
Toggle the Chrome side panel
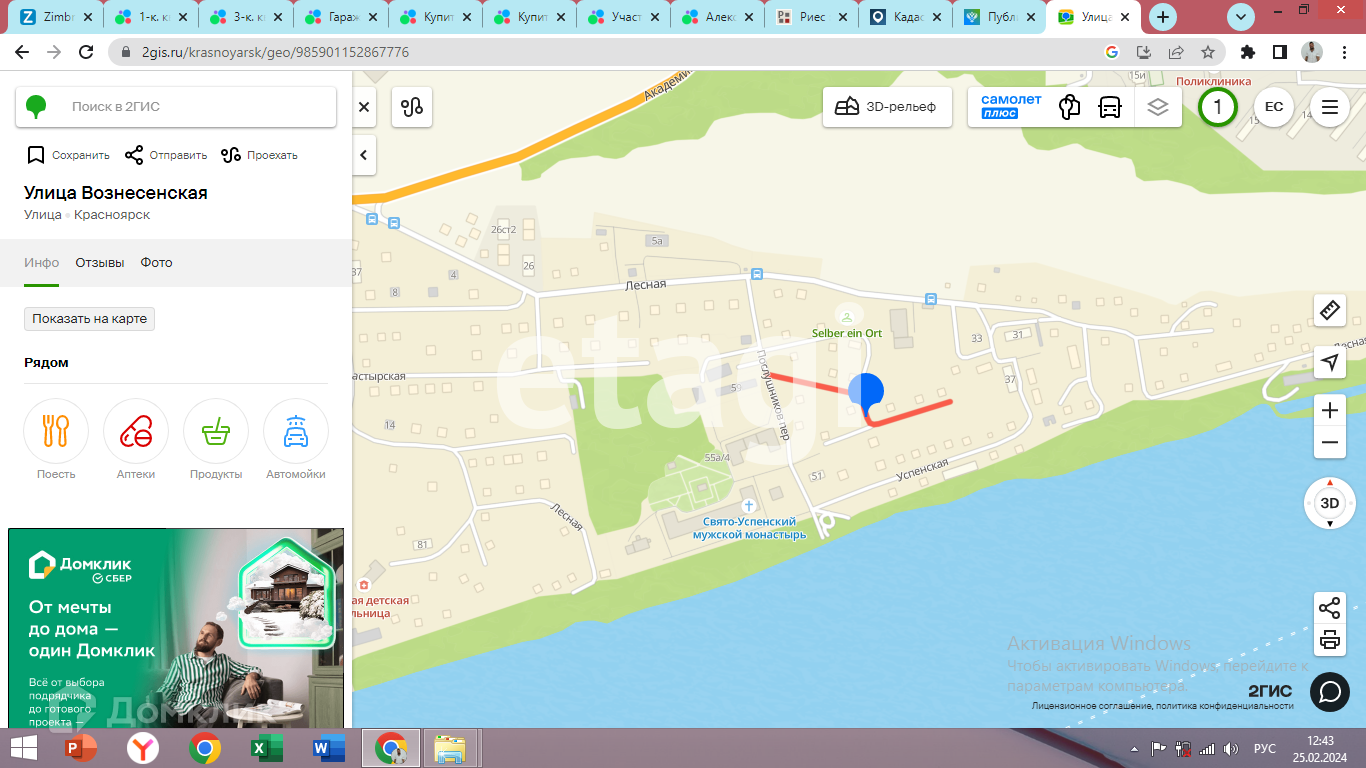[1279, 52]
